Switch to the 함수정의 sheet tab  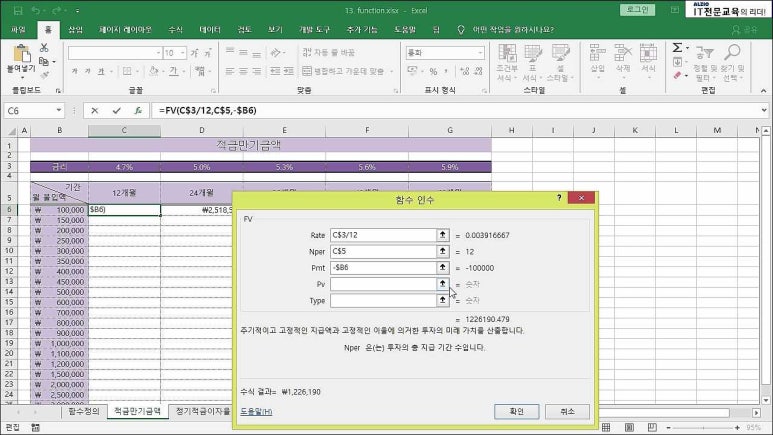tap(84, 411)
